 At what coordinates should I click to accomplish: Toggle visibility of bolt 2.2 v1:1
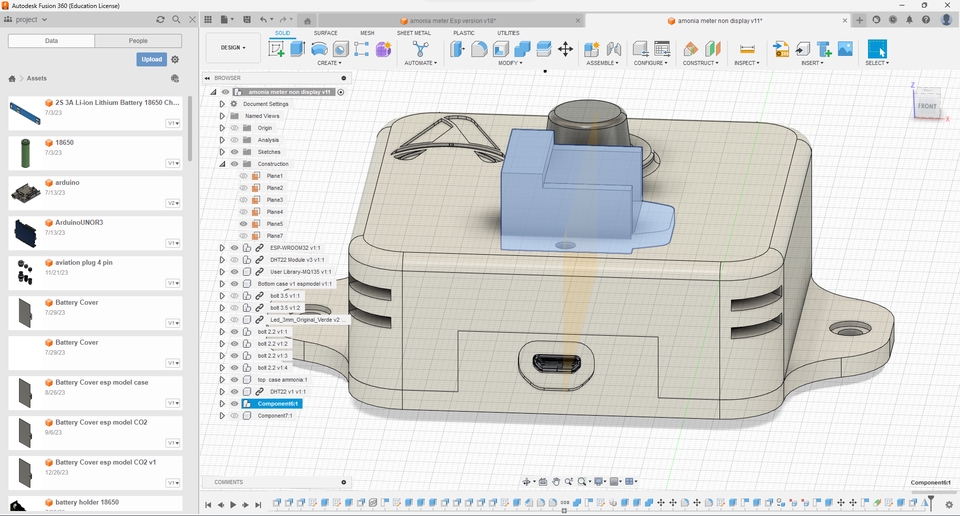pyautogui.click(x=234, y=332)
